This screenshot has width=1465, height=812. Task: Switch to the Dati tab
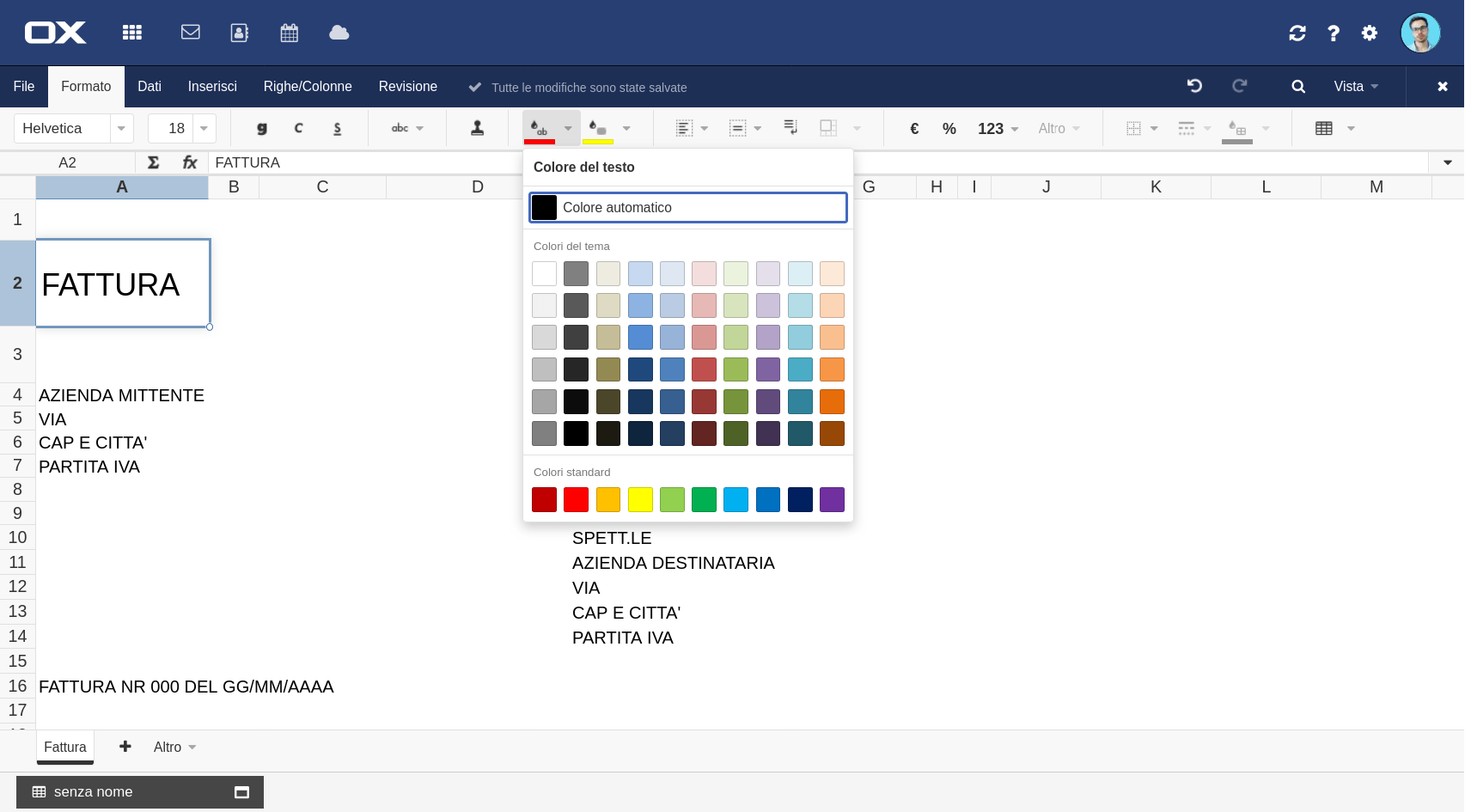150,86
